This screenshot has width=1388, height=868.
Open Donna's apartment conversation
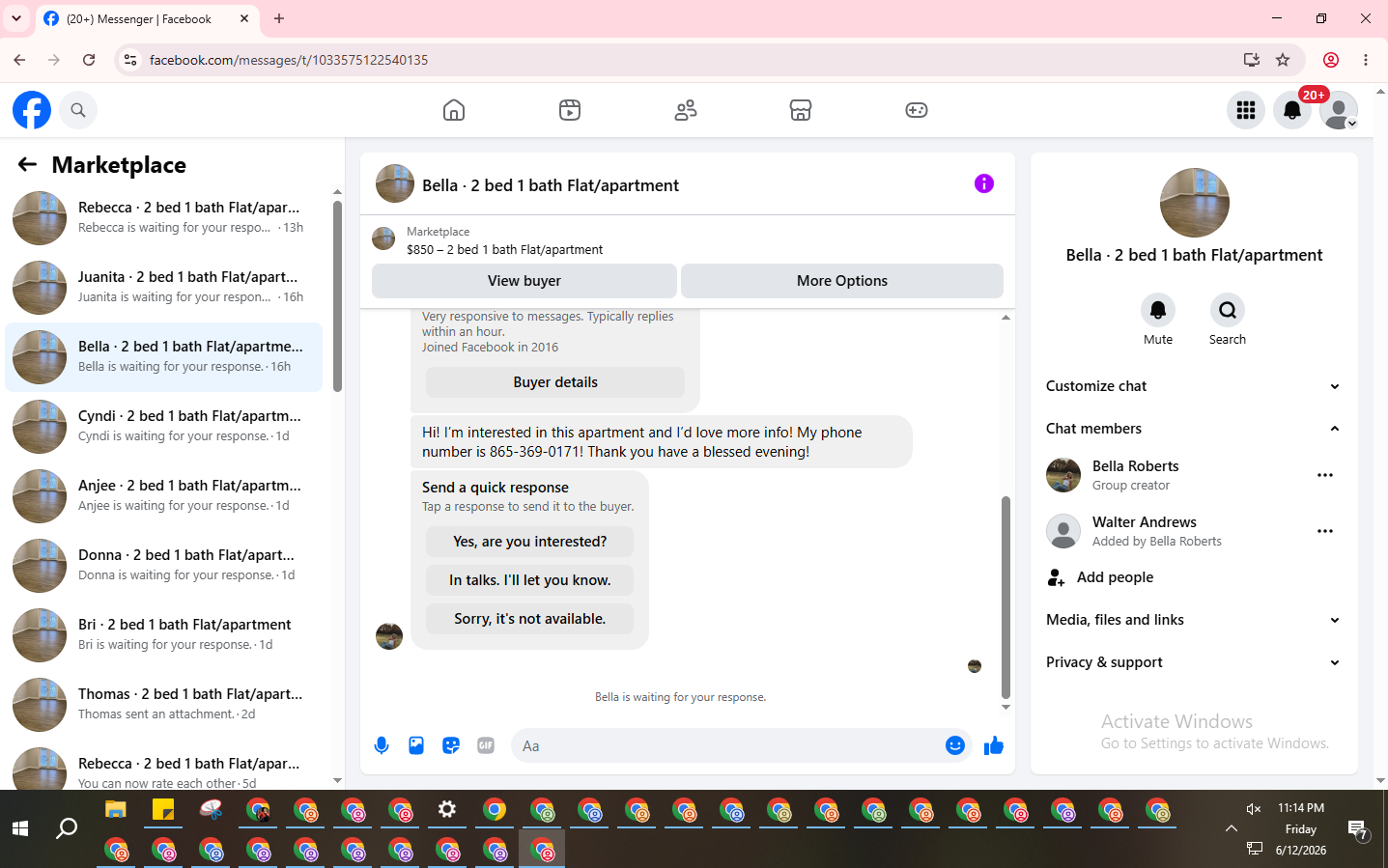click(164, 566)
